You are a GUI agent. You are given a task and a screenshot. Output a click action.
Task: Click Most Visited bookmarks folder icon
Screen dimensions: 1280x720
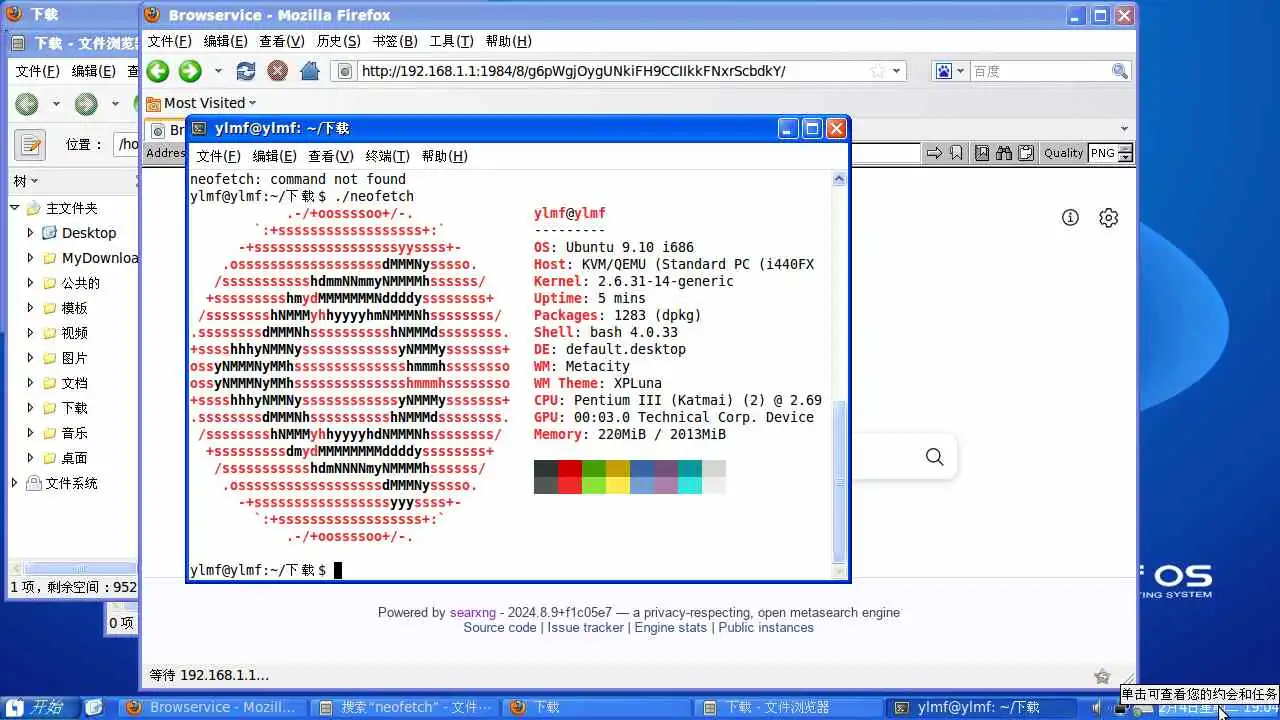point(153,103)
